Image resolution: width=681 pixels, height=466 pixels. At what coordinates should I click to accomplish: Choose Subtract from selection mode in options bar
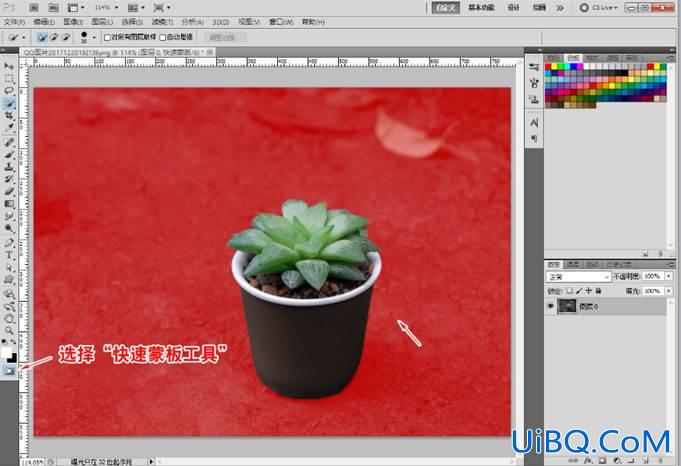pyautogui.click(x=66, y=37)
